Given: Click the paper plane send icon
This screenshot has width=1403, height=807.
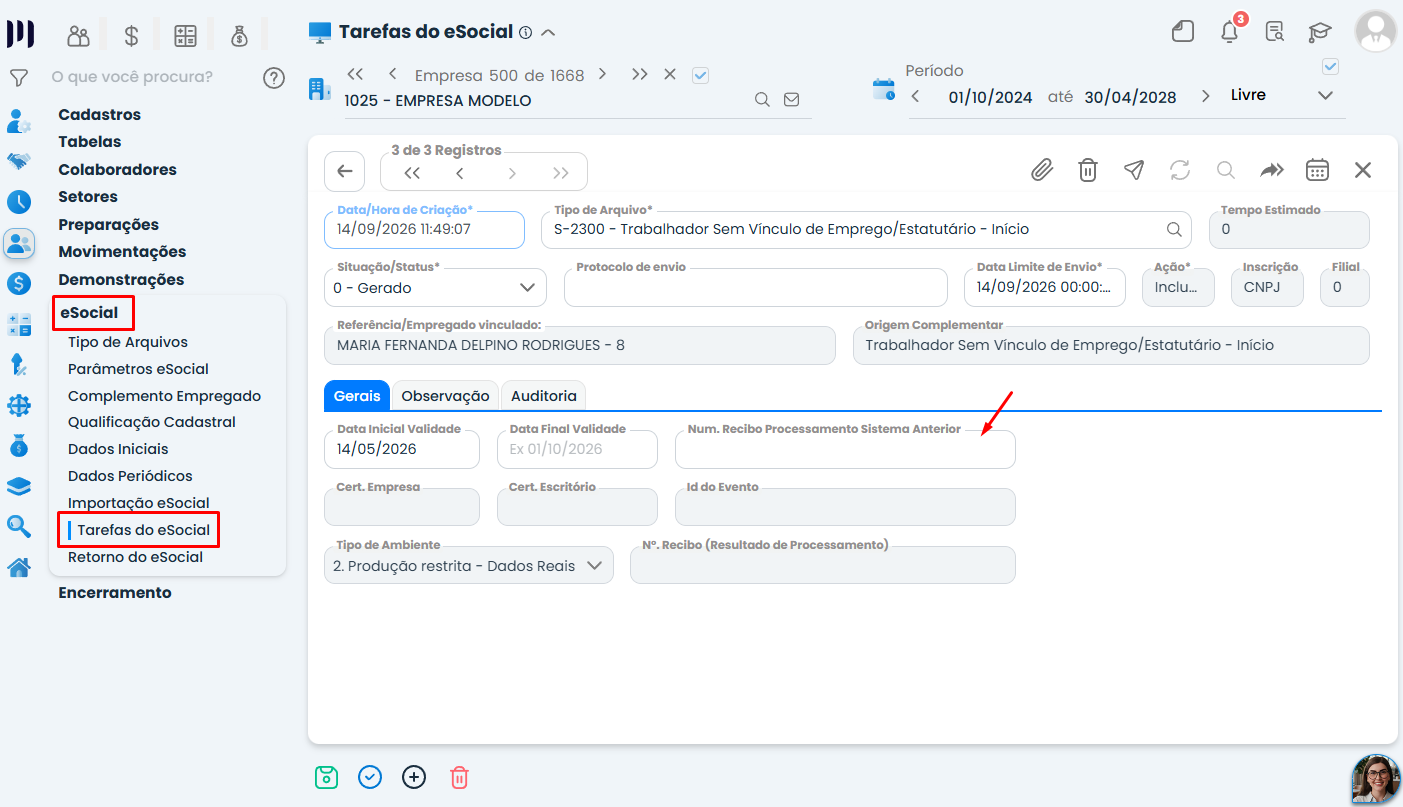Looking at the screenshot, I should [x=1134, y=170].
